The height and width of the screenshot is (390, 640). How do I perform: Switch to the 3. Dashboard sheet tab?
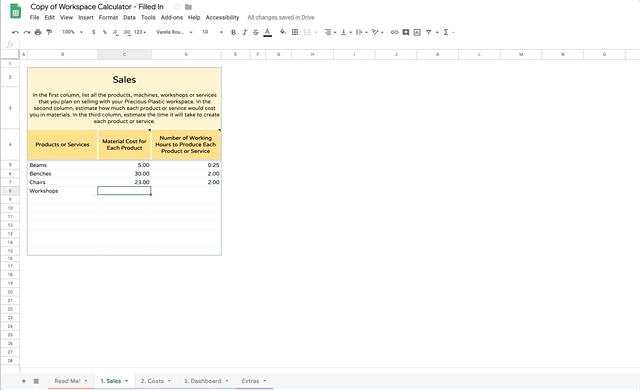206,381
